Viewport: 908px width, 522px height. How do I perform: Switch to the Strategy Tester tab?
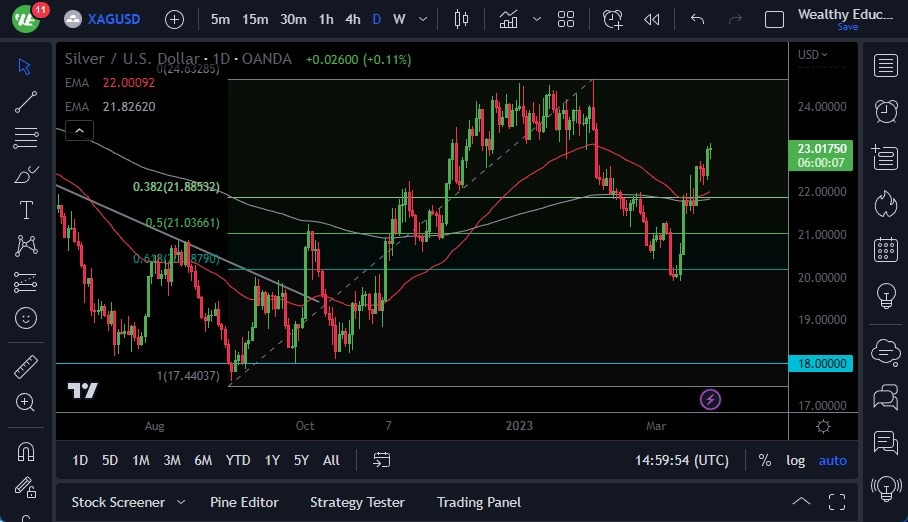point(357,502)
